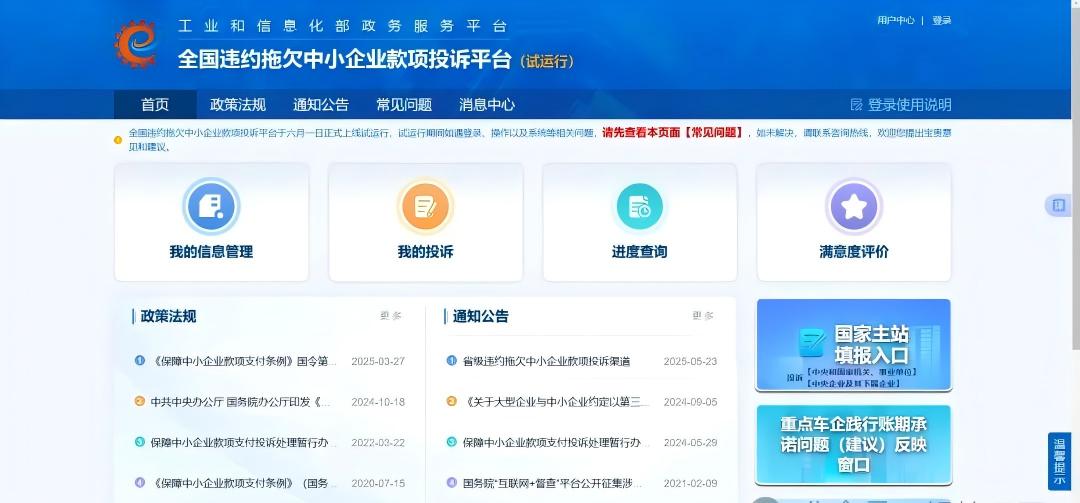Click the 登录 link at top right

(941, 20)
